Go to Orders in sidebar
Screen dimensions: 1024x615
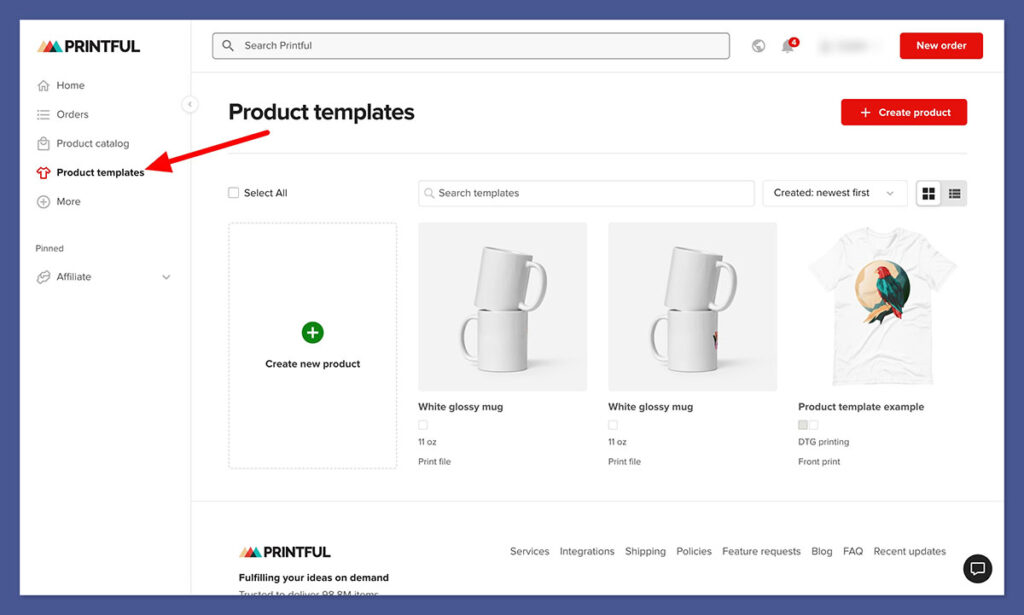click(x=72, y=114)
